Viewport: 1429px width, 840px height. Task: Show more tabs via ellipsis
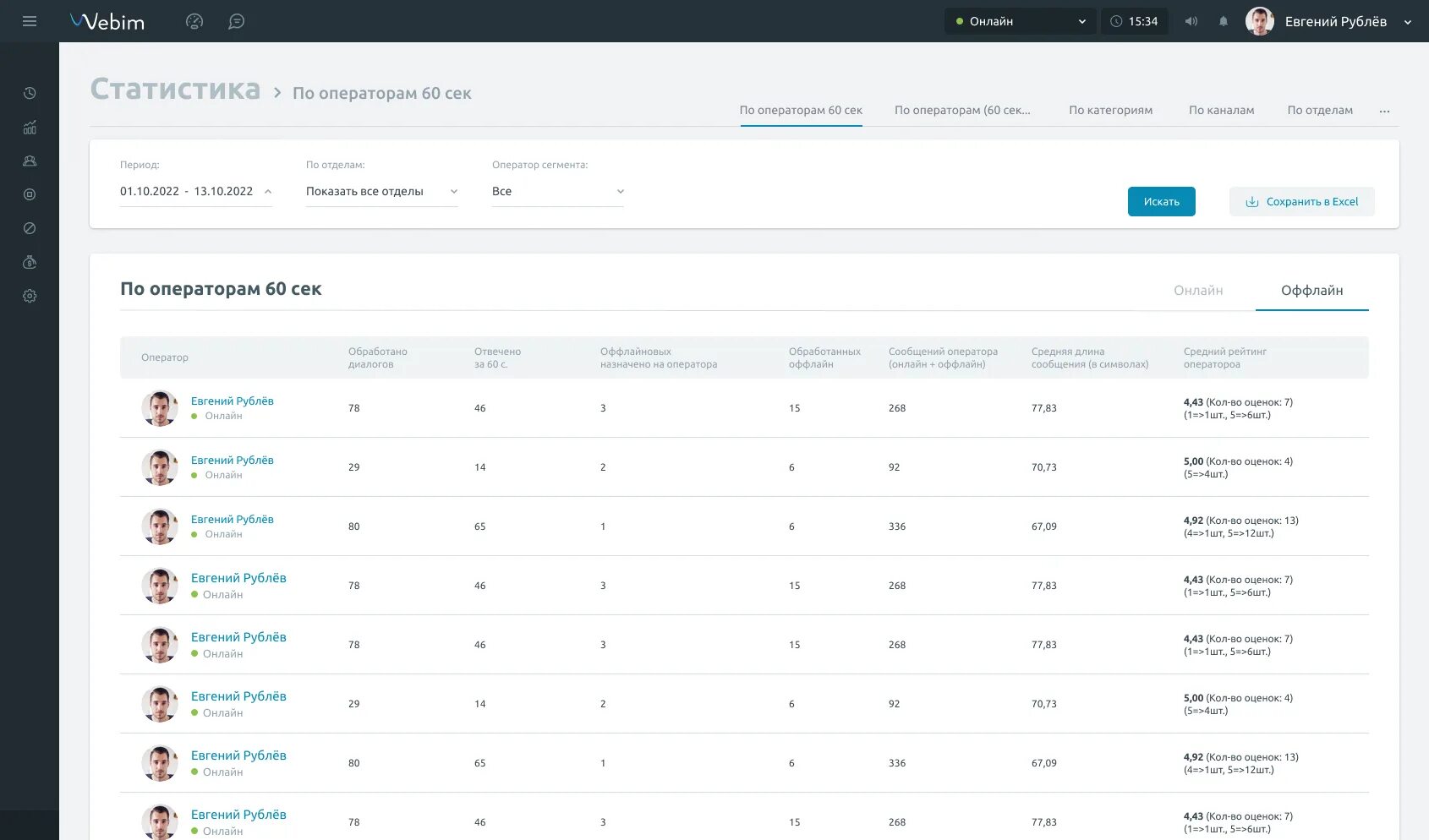pos(1384,111)
